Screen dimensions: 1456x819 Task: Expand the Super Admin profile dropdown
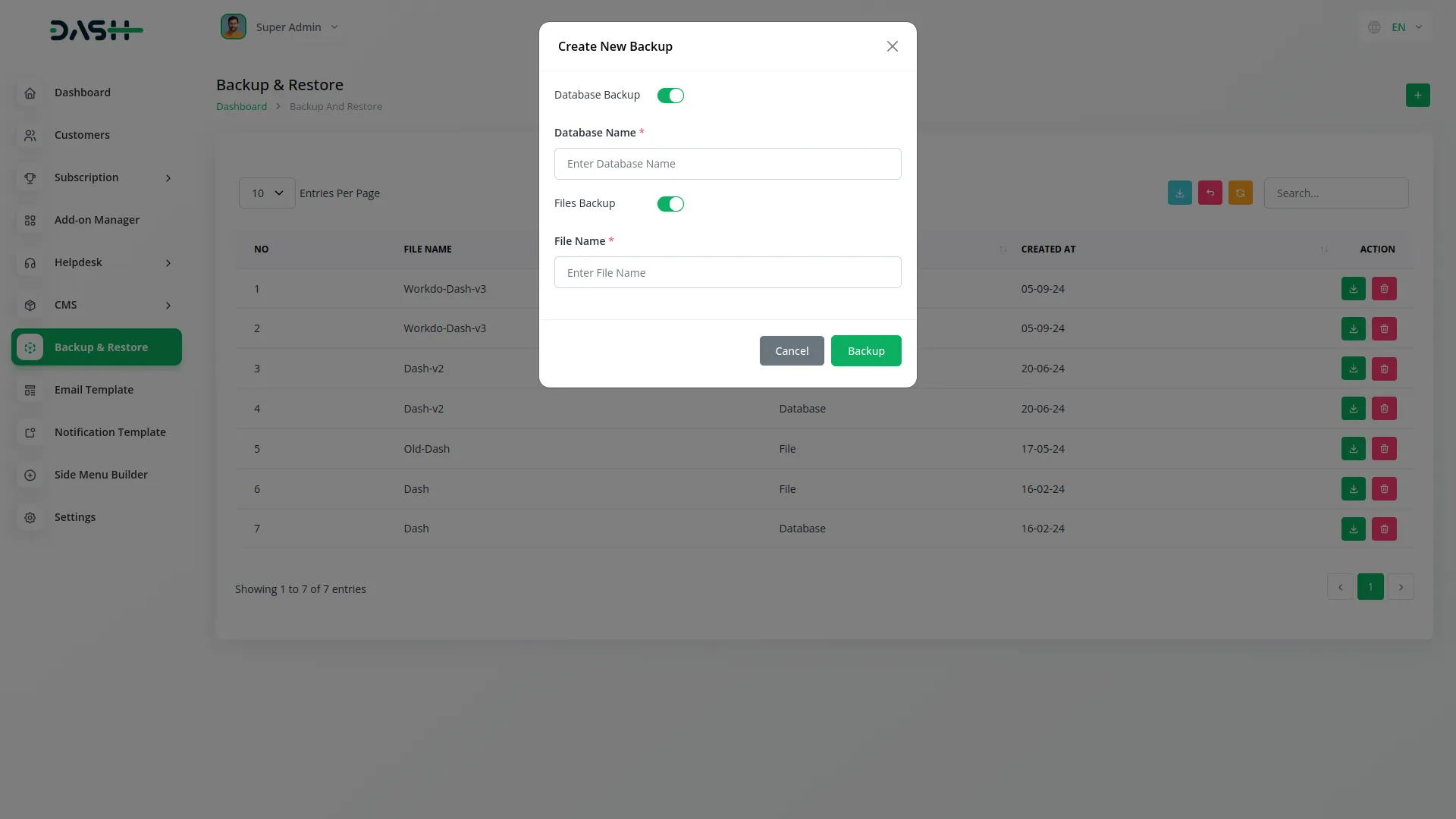(x=297, y=27)
